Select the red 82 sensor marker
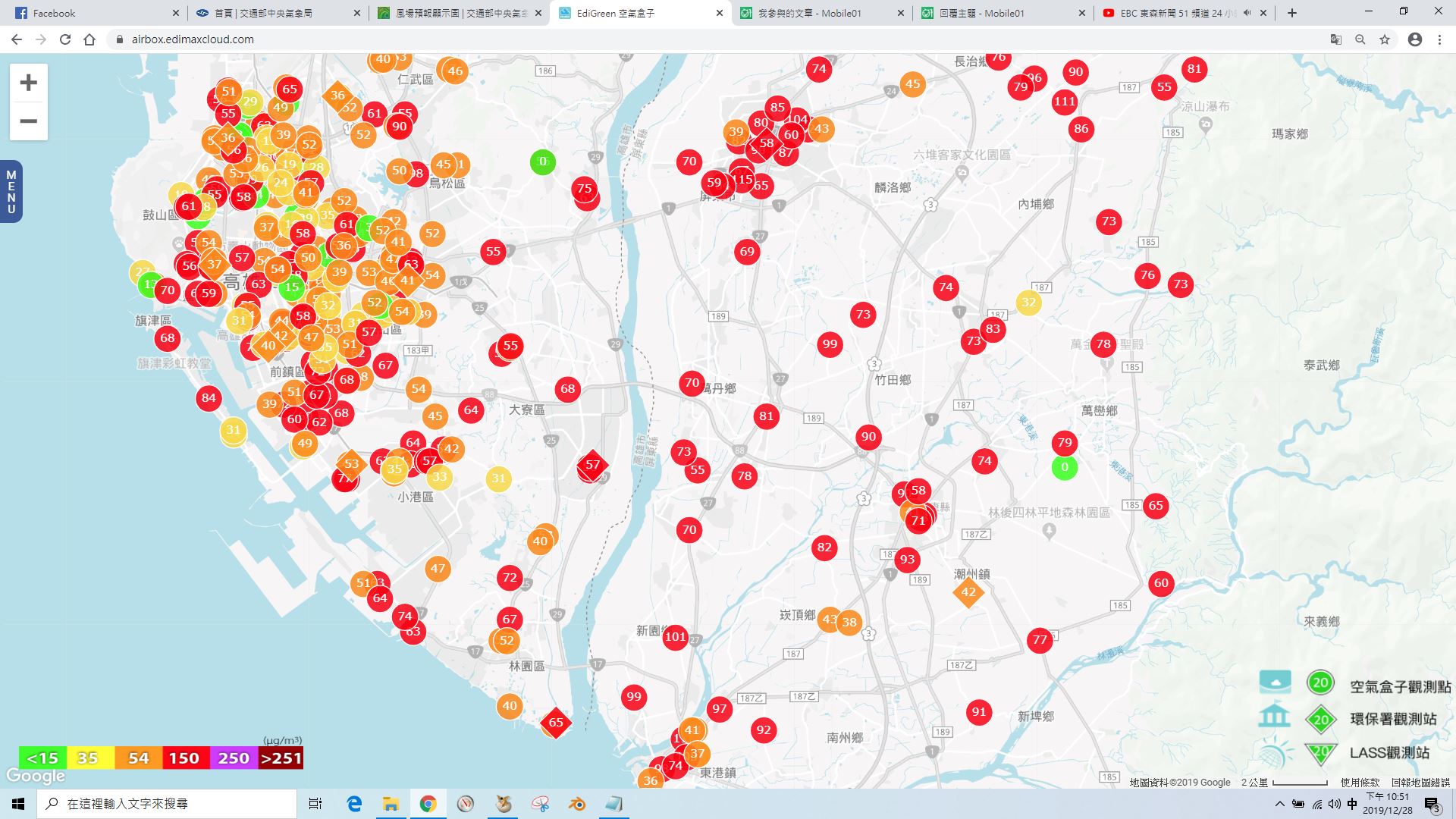This screenshot has width=1456, height=819. click(824, 547)
